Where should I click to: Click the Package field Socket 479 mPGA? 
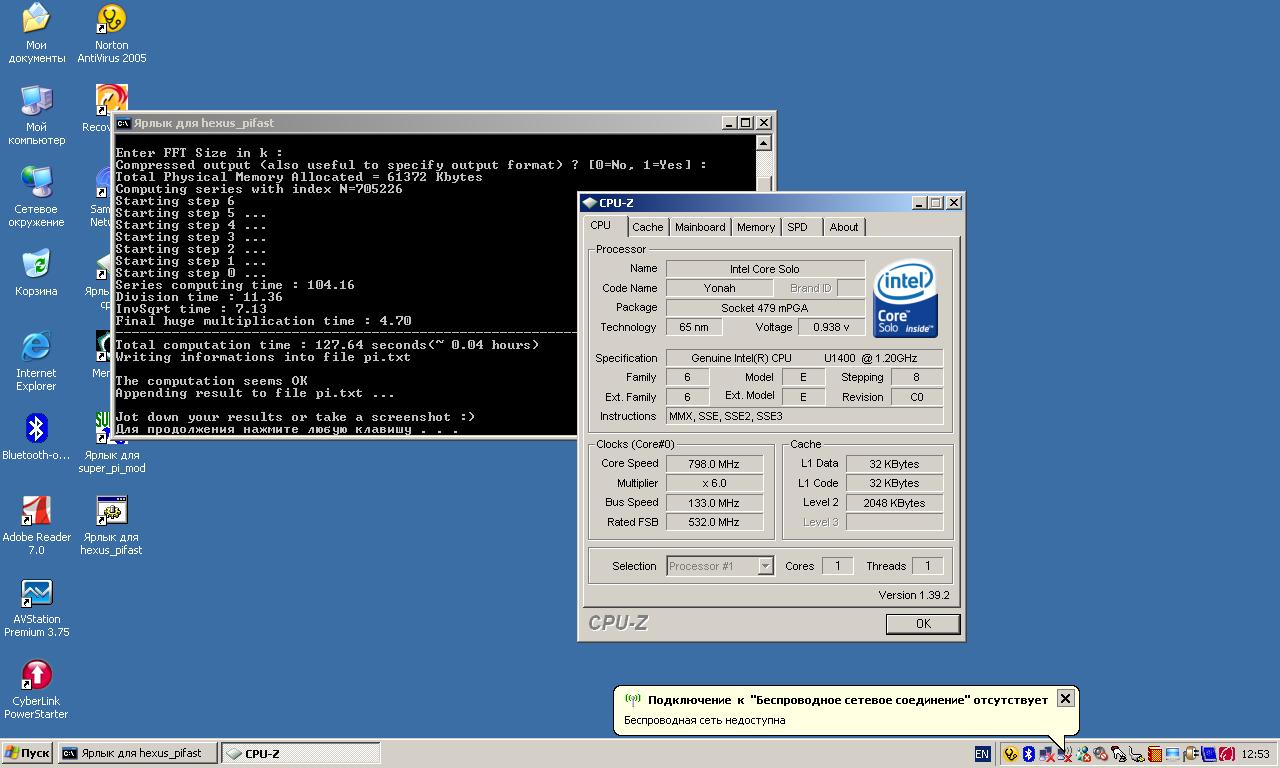(765, 308)
